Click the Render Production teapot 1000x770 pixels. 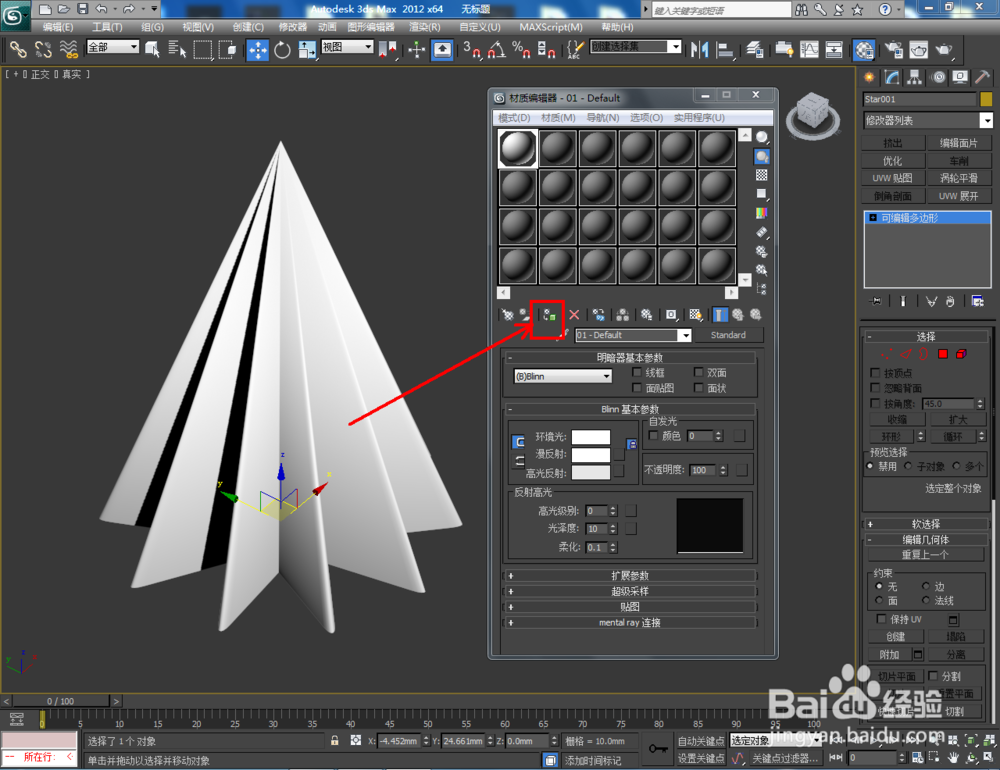945,50
